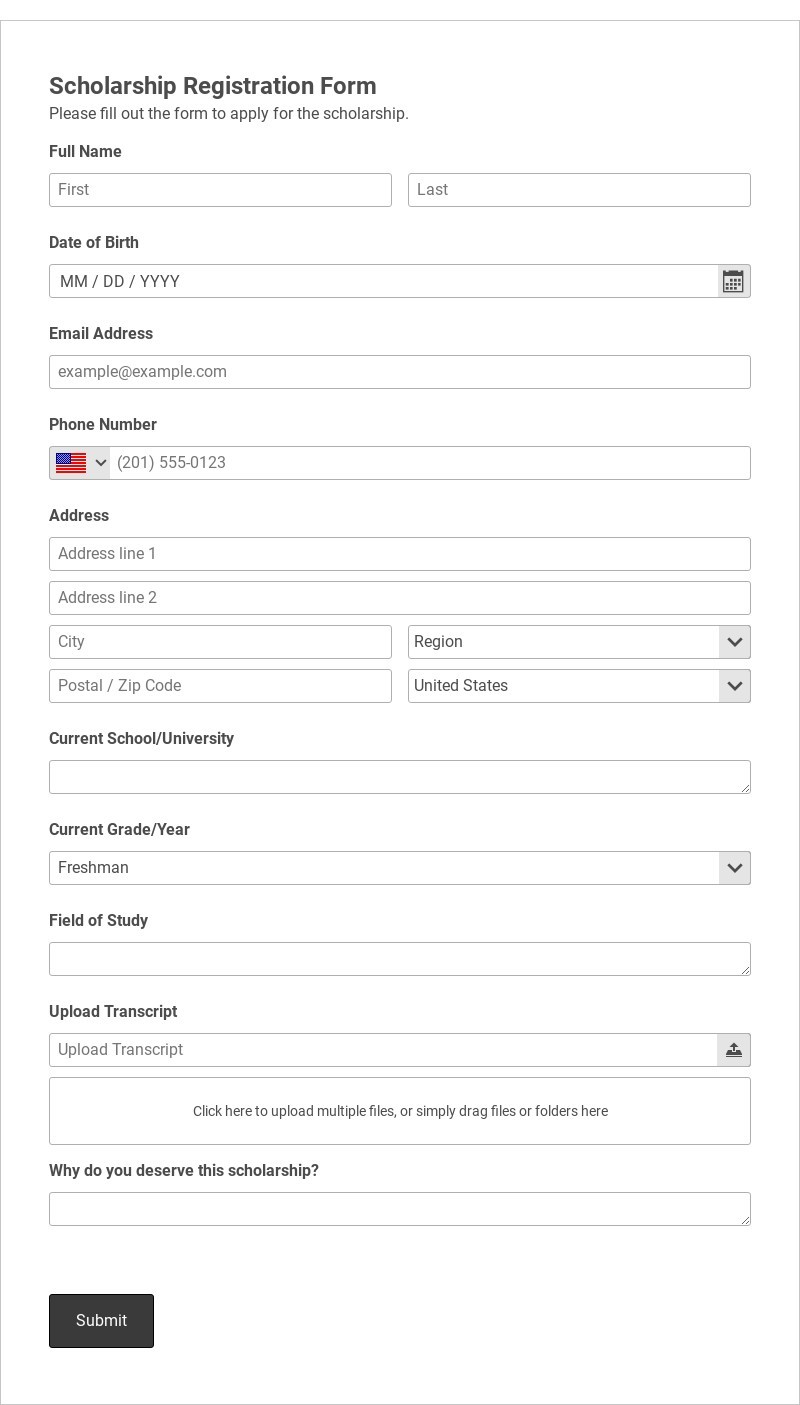Open the Freshman grade/year dropdown
The image size is (800, 1405).
400,868
